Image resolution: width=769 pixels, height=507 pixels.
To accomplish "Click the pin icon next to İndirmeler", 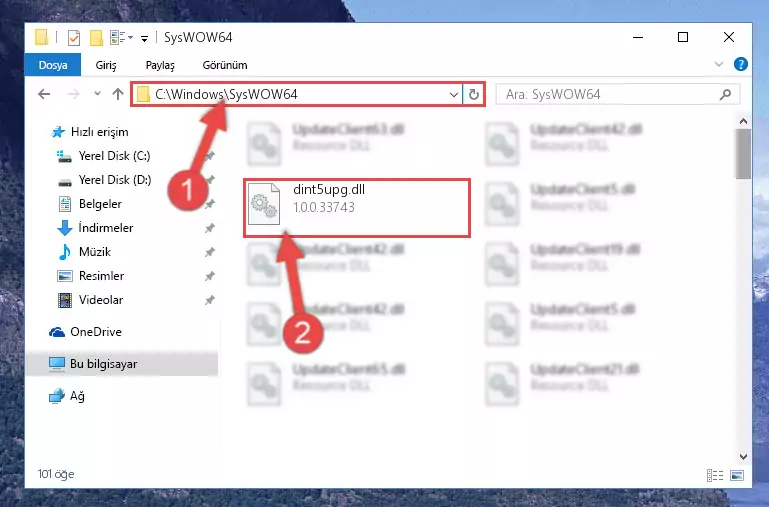I will [209, 228].
